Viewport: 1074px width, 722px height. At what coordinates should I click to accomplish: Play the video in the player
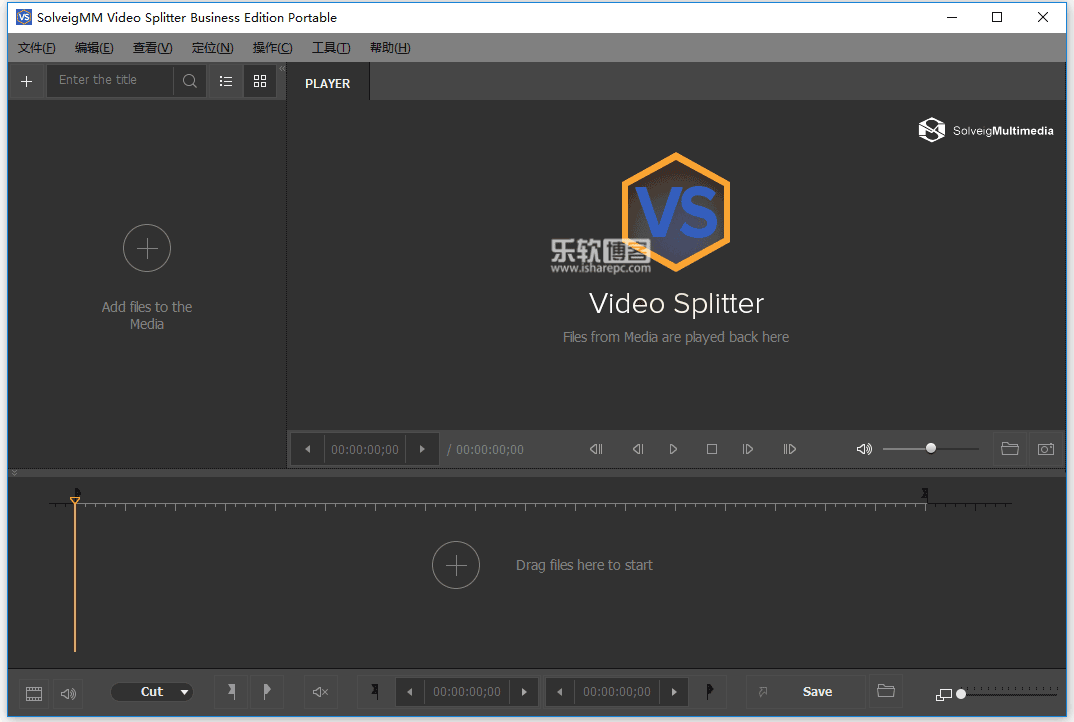click(673, 449)
